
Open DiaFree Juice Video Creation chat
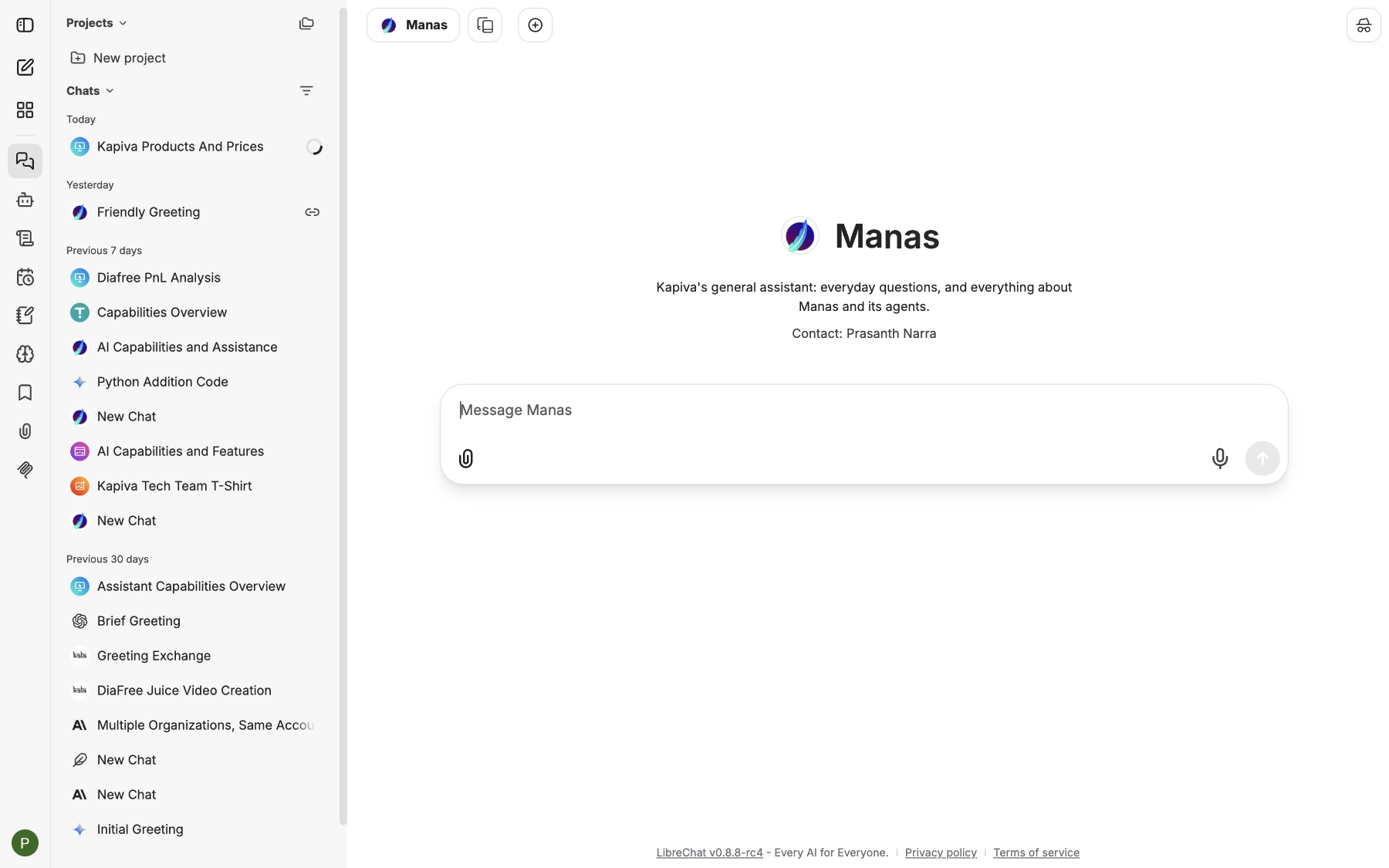[196, 691]
